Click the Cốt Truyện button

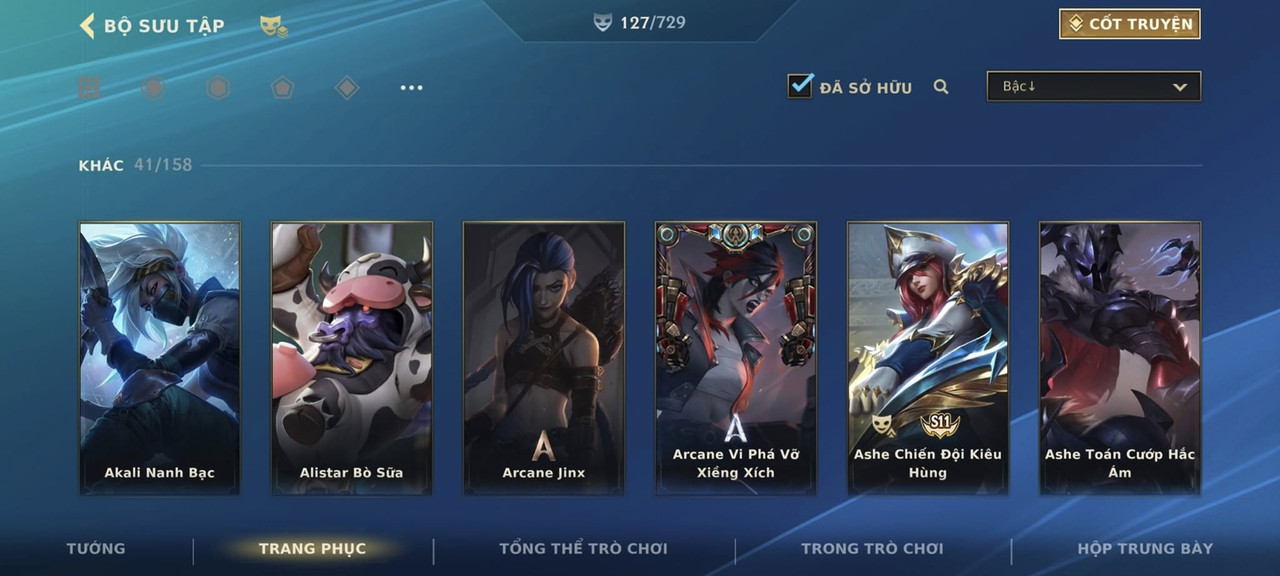(x=1130, y=24)
